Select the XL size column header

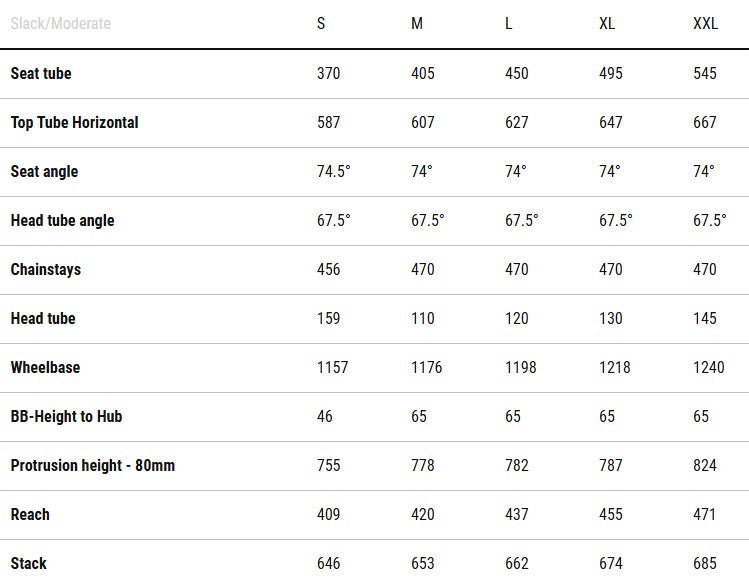coord(607,24)
